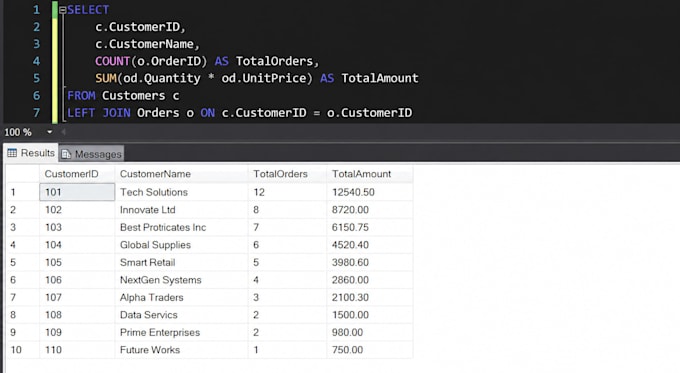Select the TotalAmount value 1500.00

(369, 315)
